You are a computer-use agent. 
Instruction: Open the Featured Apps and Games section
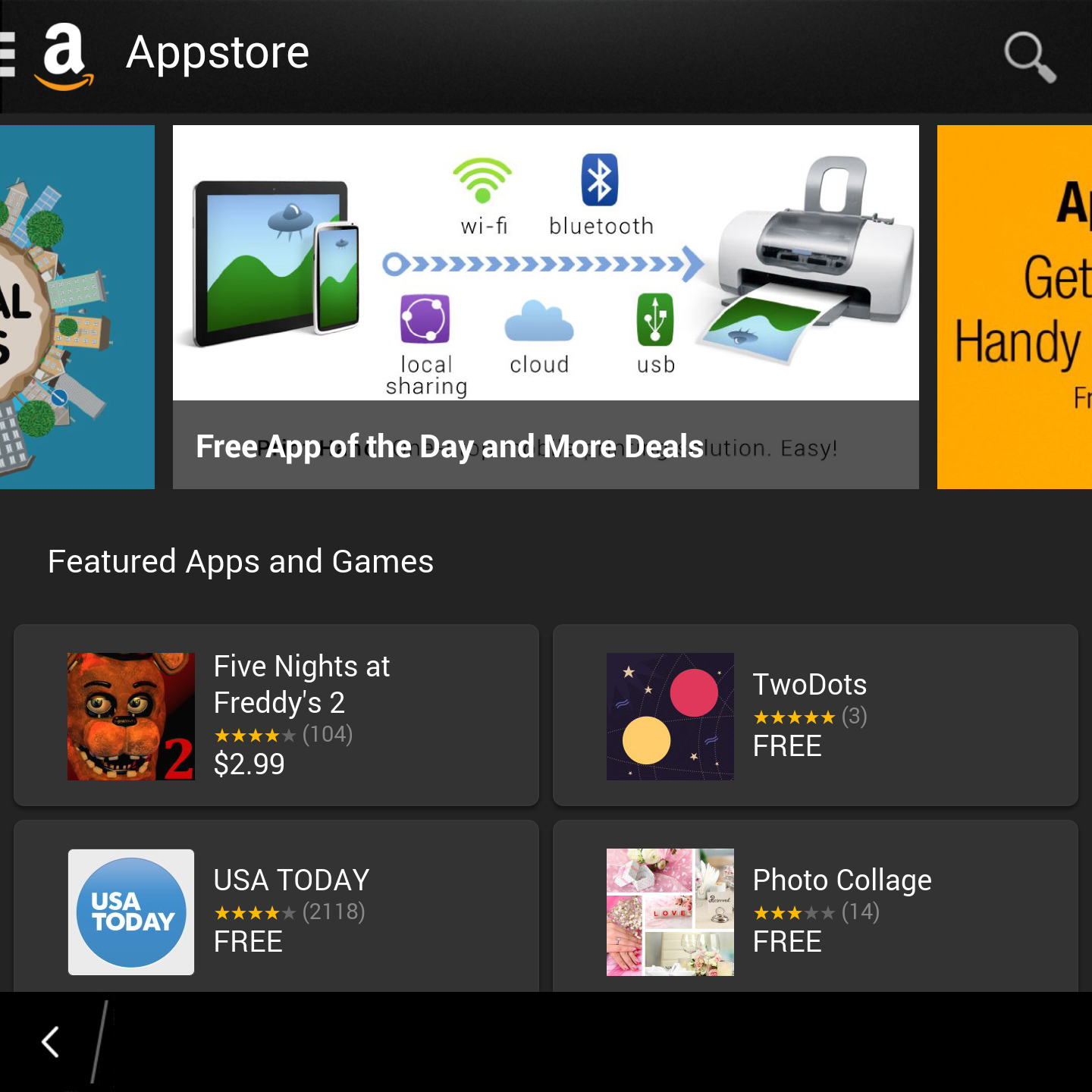click(240, 562)
